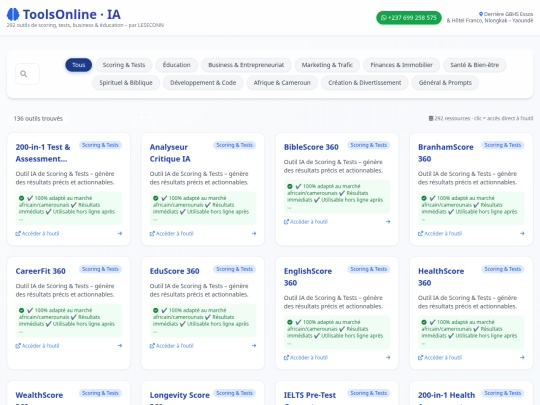Filter by Création & Divertissement category
Image resolution: width=540 pixels, height=405 pixels.
(365, 83)
